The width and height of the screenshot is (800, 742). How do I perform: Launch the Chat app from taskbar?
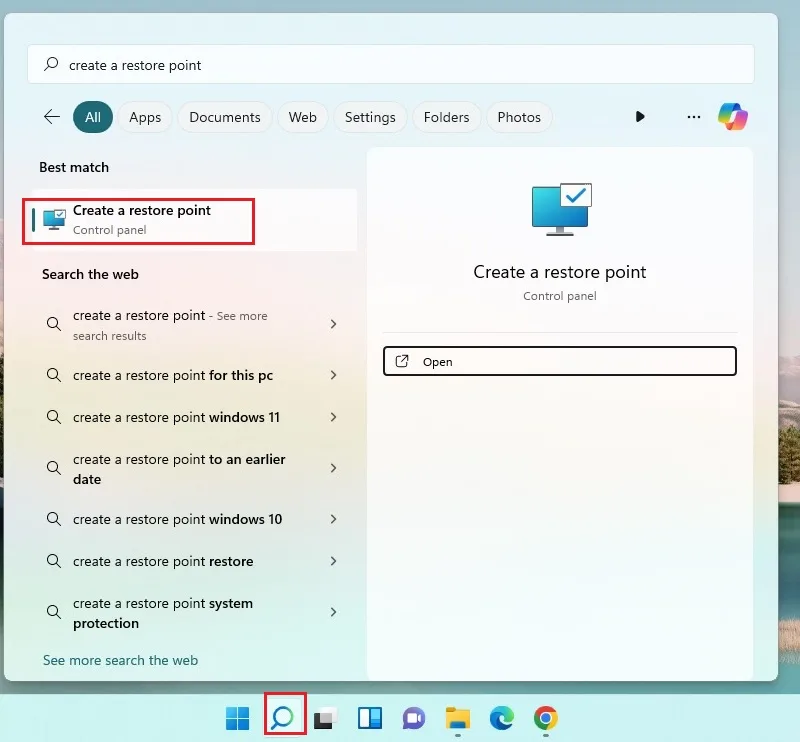[x=414, y=719]
